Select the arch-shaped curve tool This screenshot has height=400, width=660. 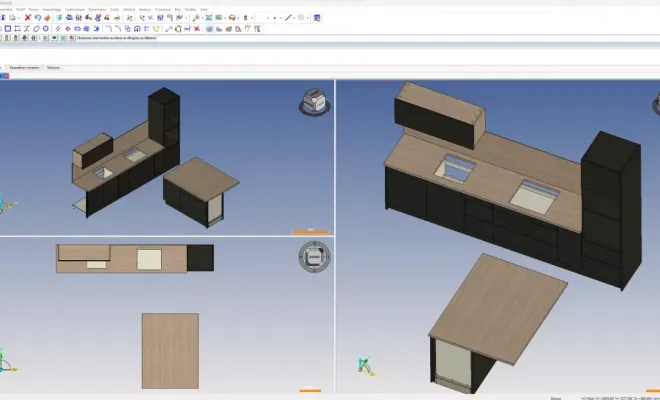137,29
